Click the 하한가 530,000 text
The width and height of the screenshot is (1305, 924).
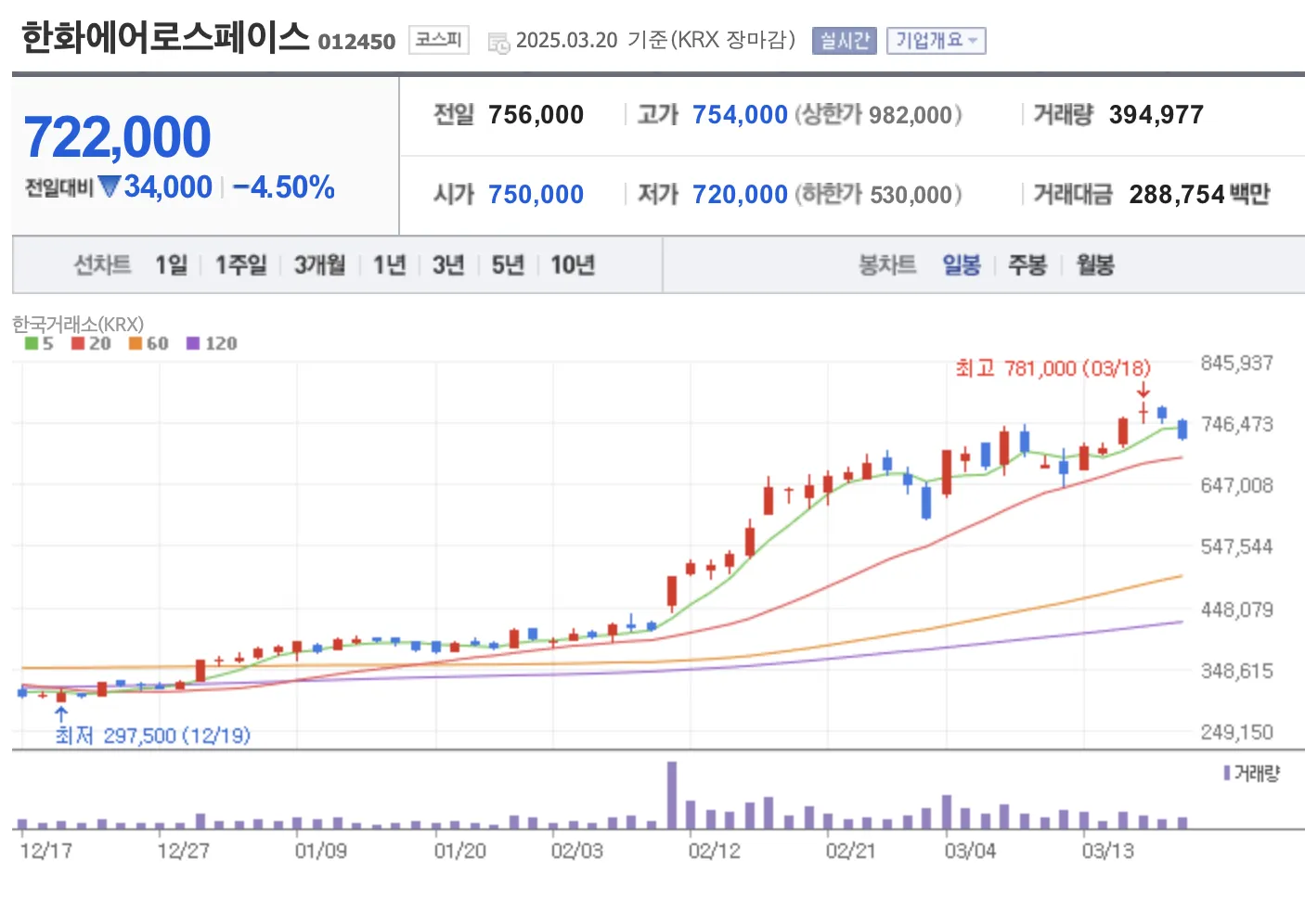(878, 194)
